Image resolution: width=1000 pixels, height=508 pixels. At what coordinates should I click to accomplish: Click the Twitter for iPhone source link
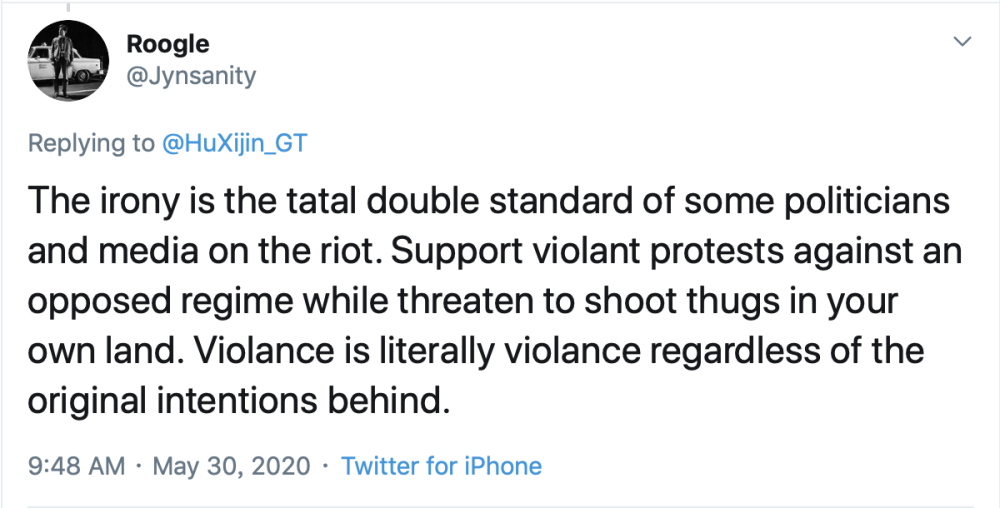click(x=441, y=466)
